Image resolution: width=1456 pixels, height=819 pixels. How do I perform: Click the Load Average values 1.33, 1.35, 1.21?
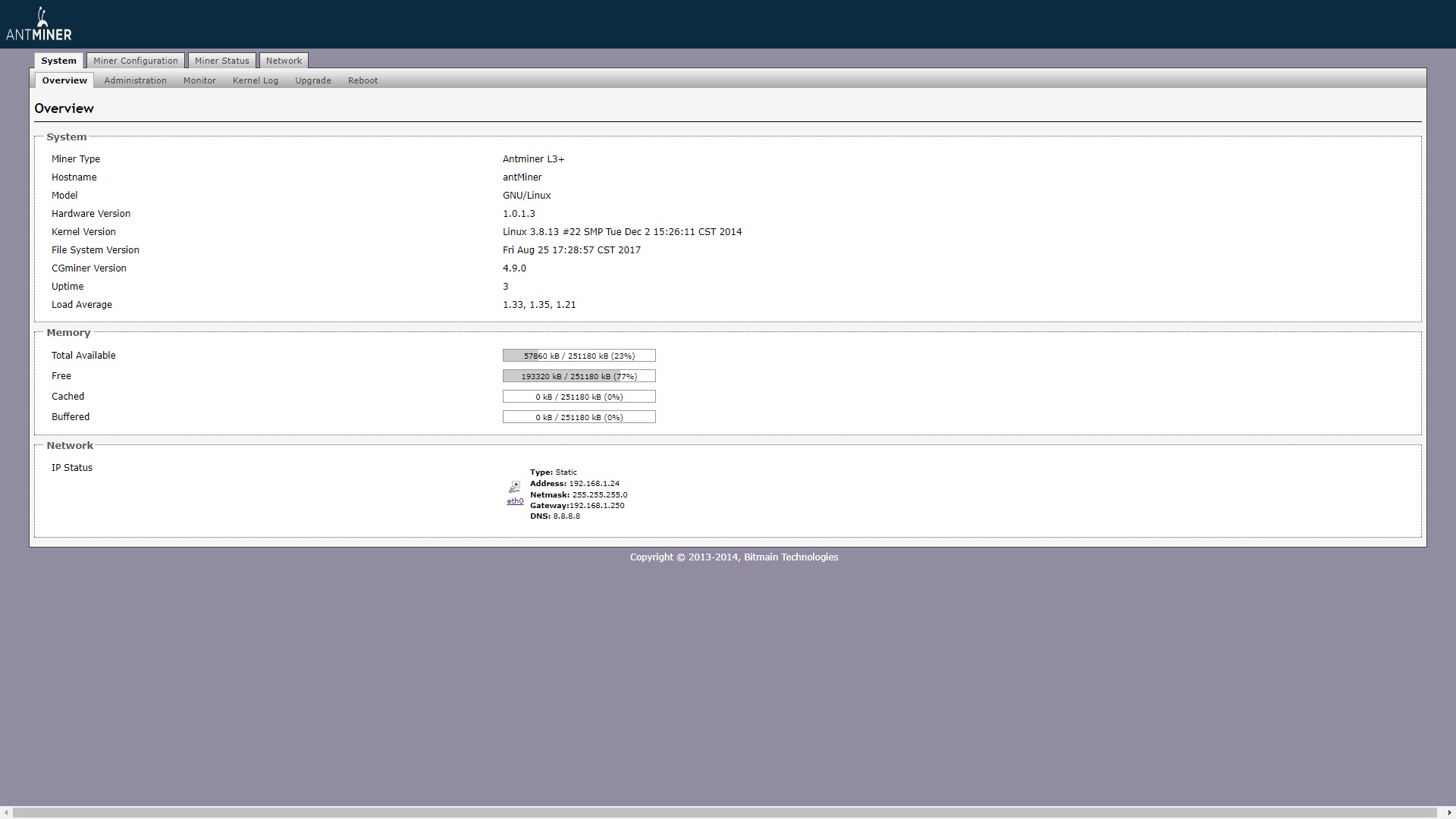pos(539,305)
